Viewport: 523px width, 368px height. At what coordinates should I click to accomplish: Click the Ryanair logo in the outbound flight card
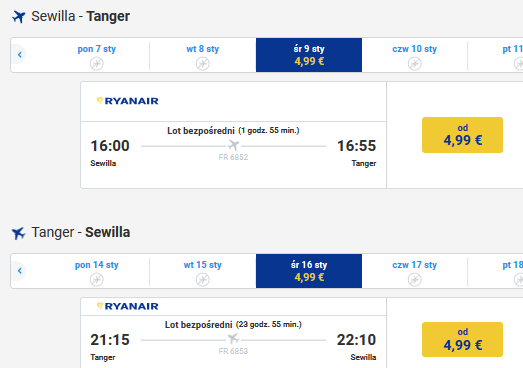[x=127, y=101]
